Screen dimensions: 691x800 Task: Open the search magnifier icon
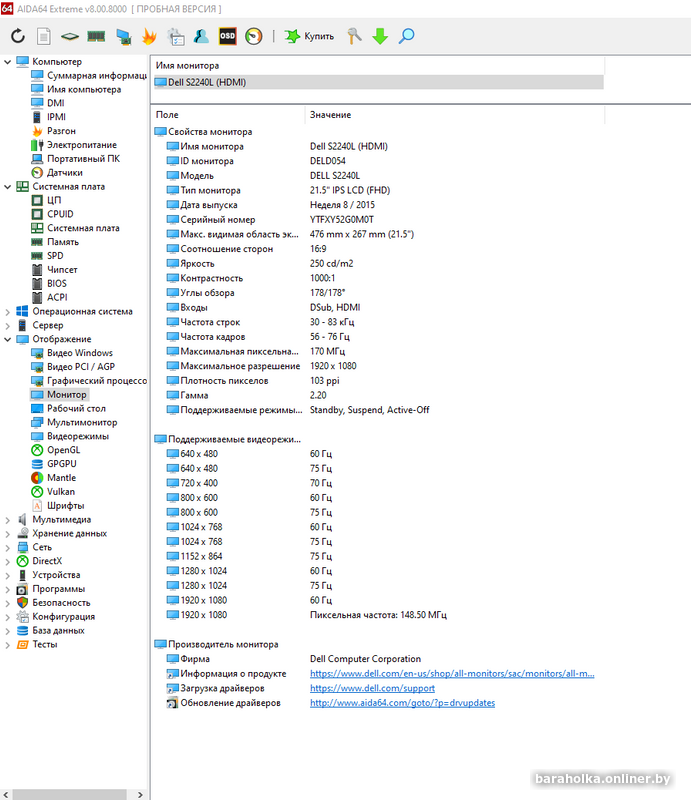[x=406, y=36]
